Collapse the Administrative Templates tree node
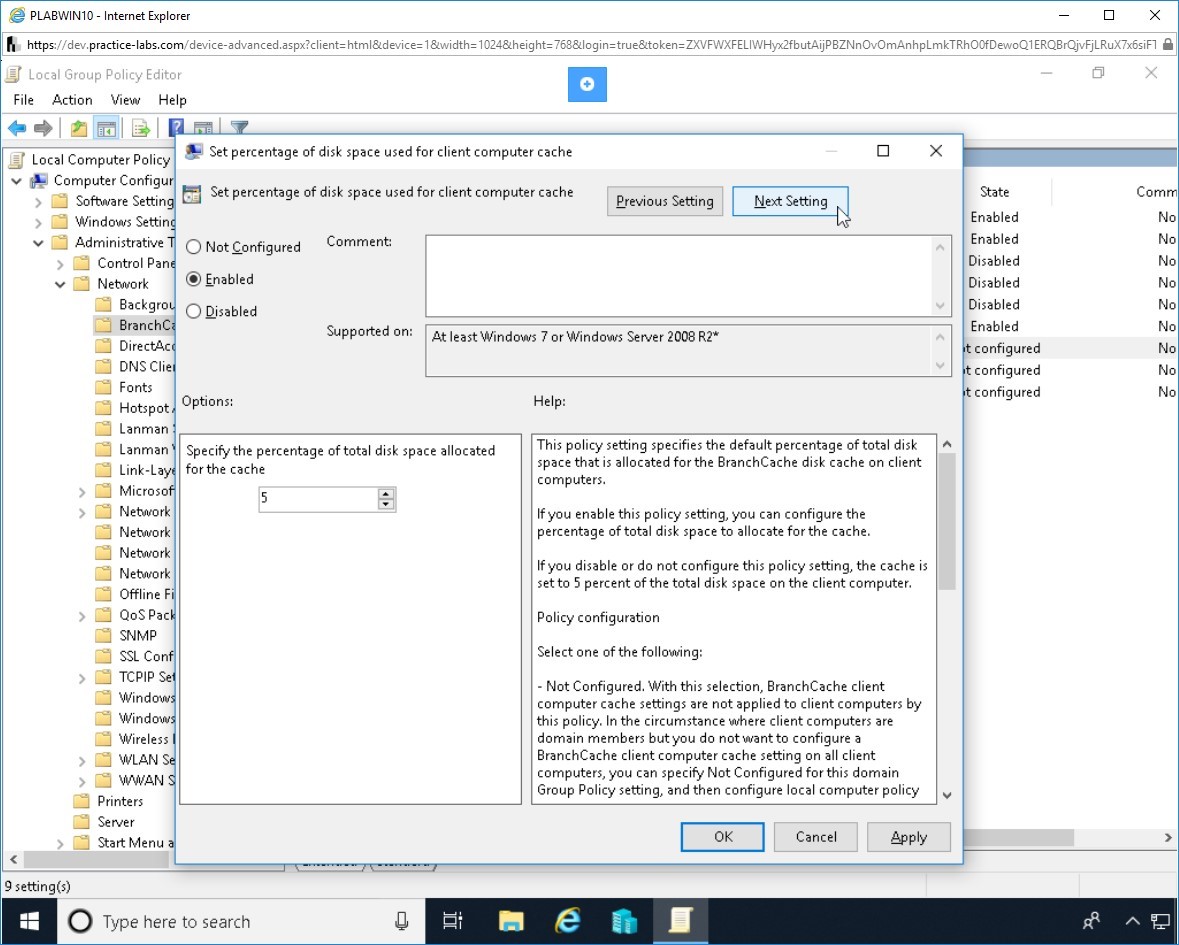This screenshot has height=945, width=1179. [38, 243]
